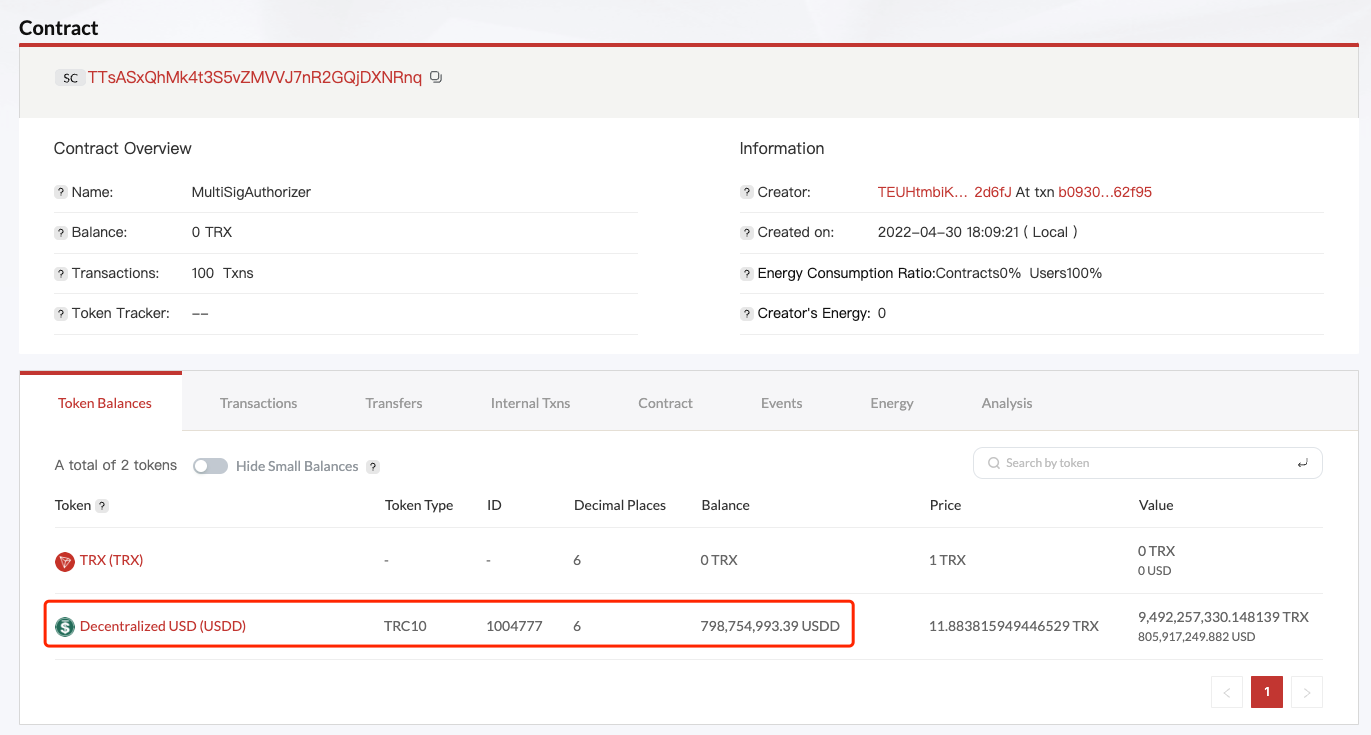Toggle Hide Small Balances switch
This screenshot has width=1371, height=735.
pyautogui.click(x=210, y=466)
